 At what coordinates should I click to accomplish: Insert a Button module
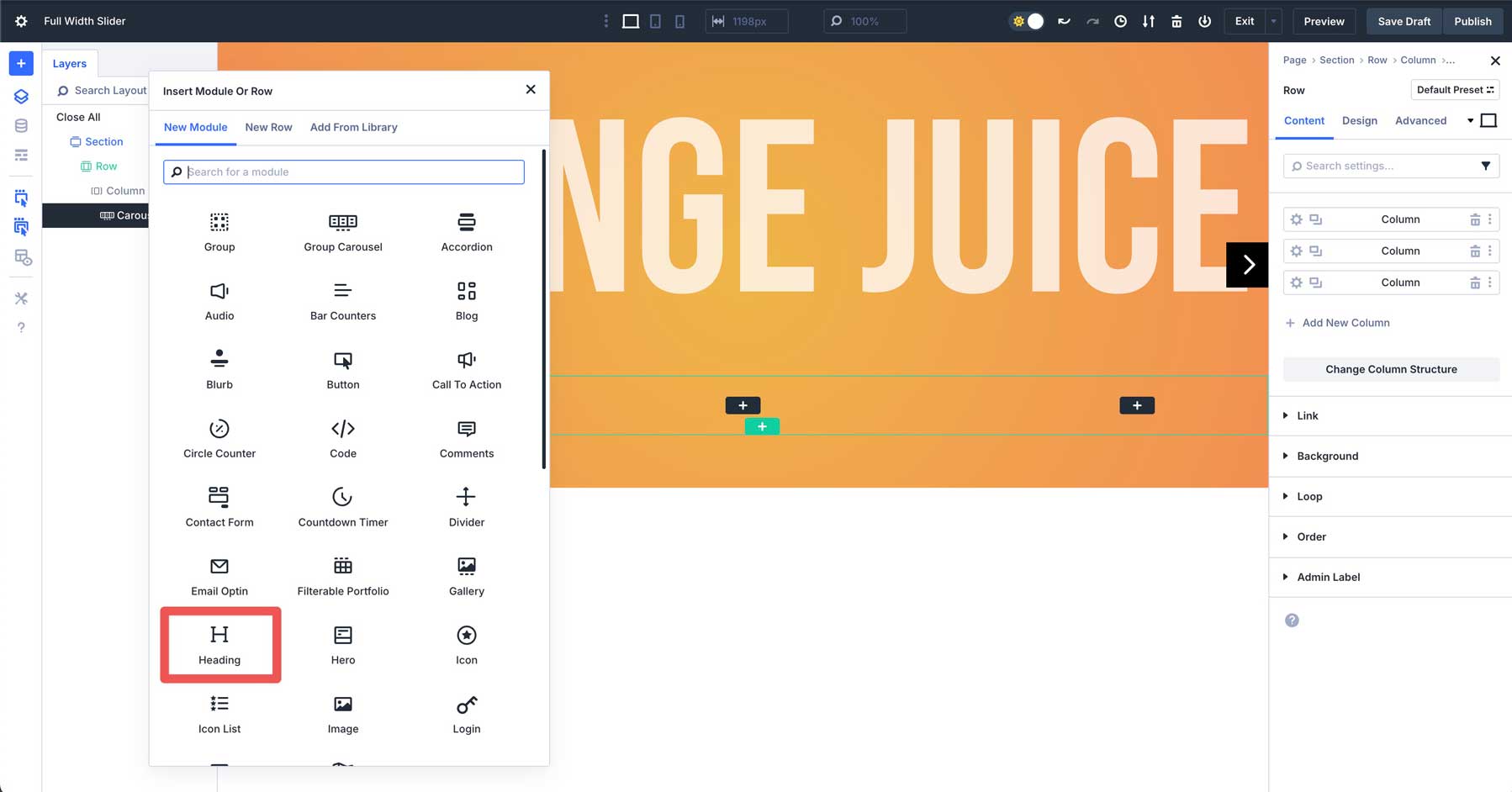click(342, 370)
